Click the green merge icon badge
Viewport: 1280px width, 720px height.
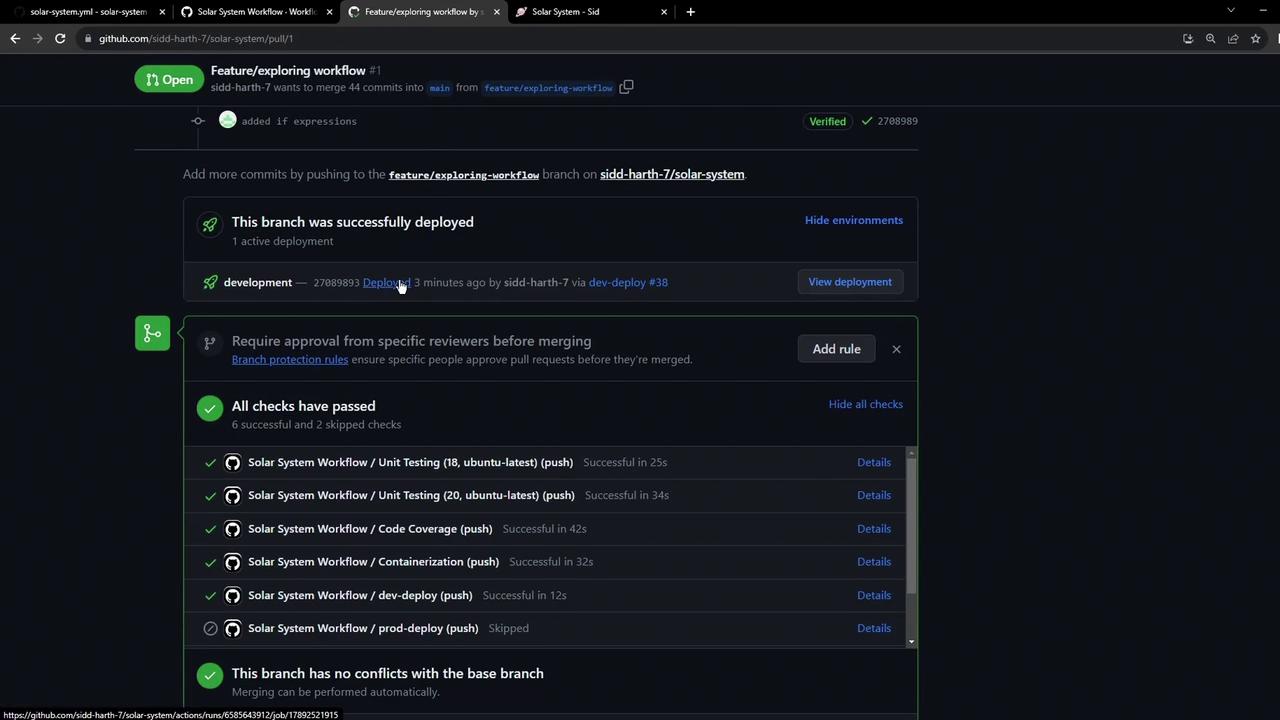[x=152, y=333]
